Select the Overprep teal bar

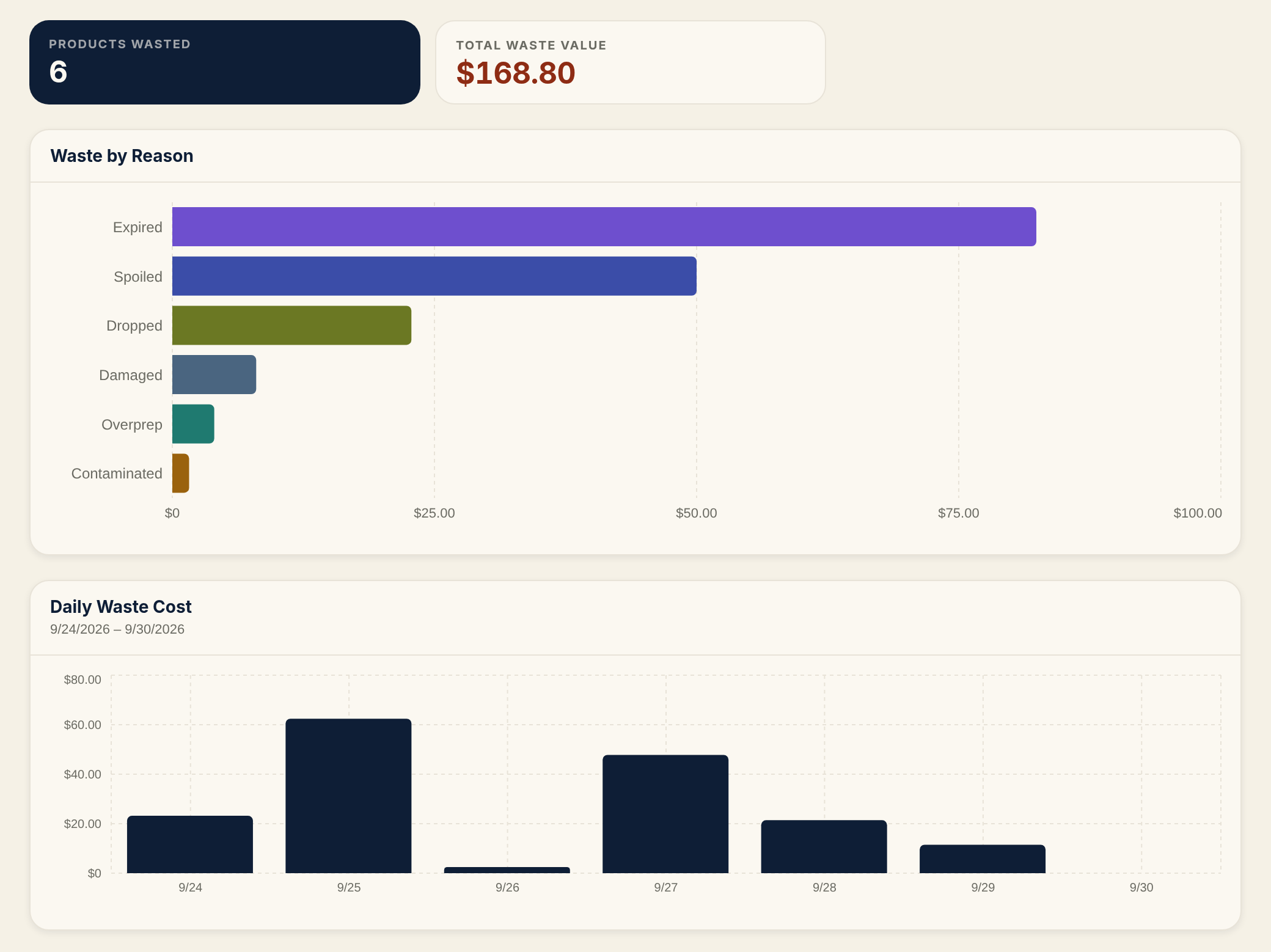(x=193, y=424)
